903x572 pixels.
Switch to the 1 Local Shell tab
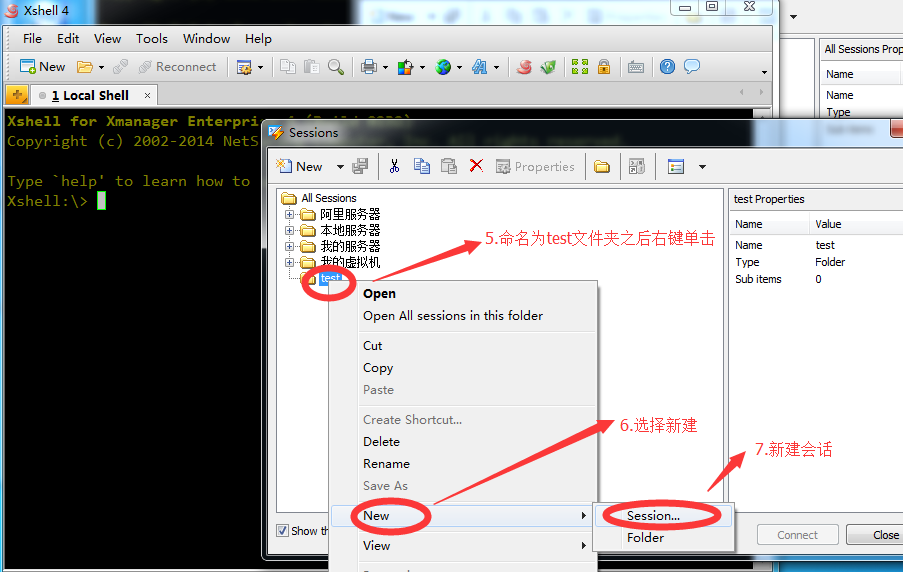click(x=90, y=96)
